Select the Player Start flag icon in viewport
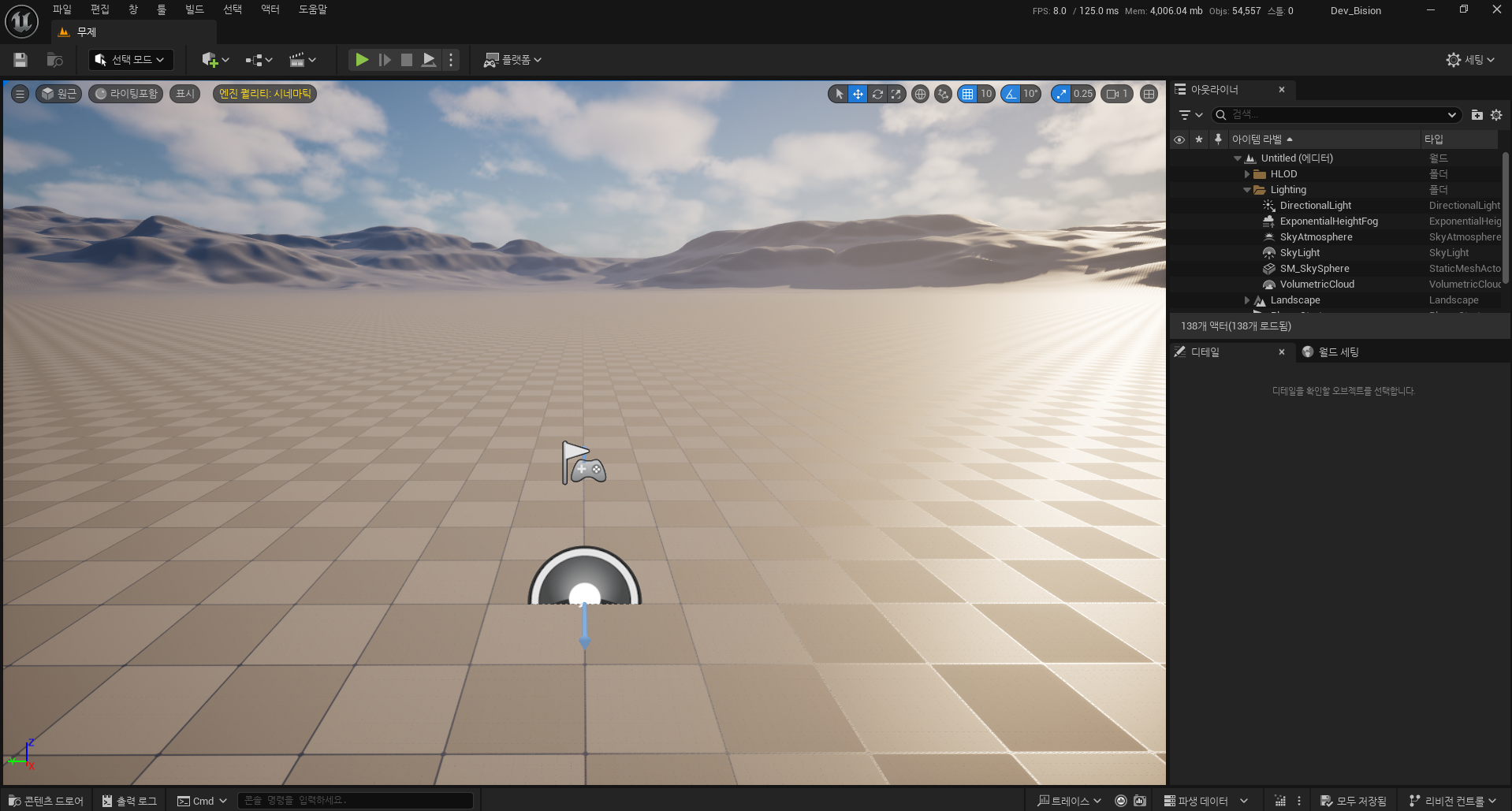The image size is (1512, 811). click(583, 463)
